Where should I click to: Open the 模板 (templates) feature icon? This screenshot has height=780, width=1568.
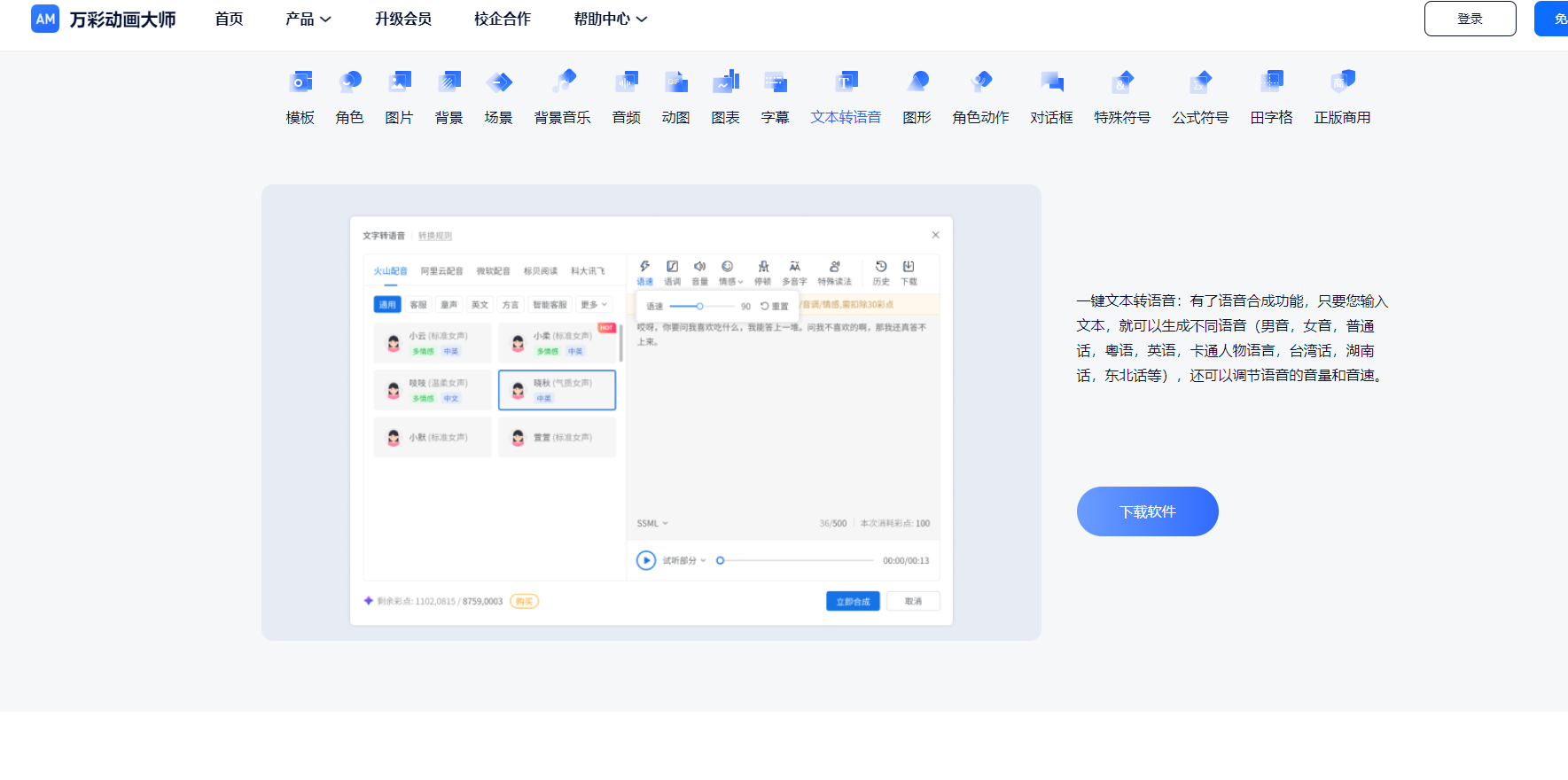tap(300, 82)
